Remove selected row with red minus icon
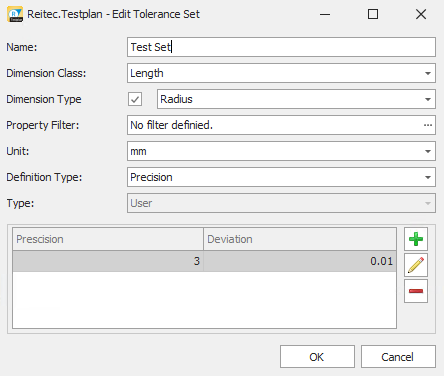The height and width of the screenshot is (376, 444). coord(416,291)
